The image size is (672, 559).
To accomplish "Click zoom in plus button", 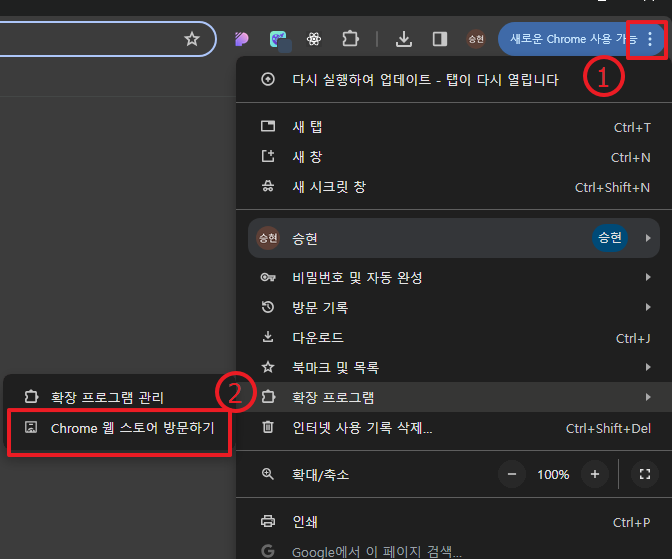I will (x=594, y=474).
